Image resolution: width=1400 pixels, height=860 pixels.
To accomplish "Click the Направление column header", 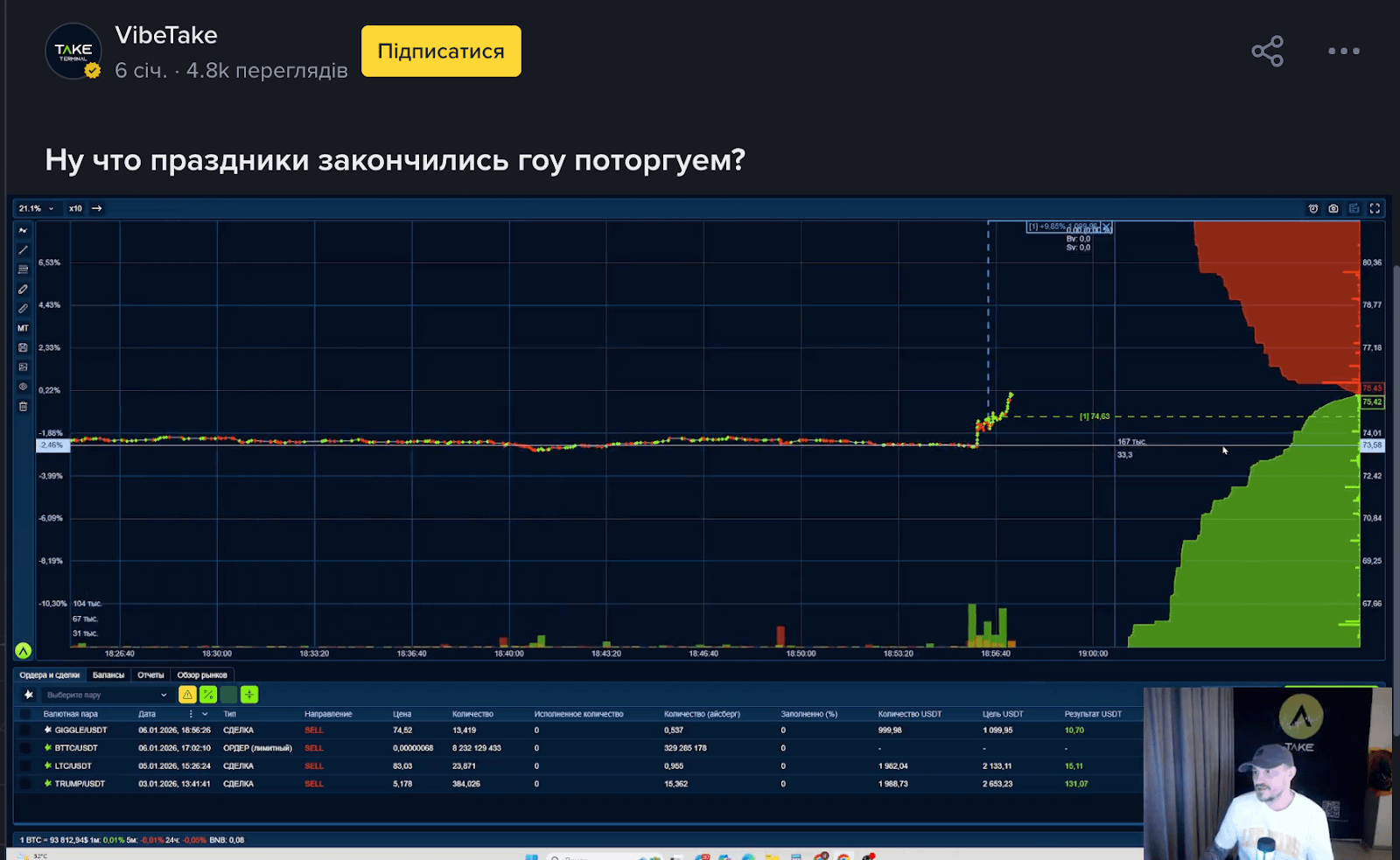I will pos(328,714).
